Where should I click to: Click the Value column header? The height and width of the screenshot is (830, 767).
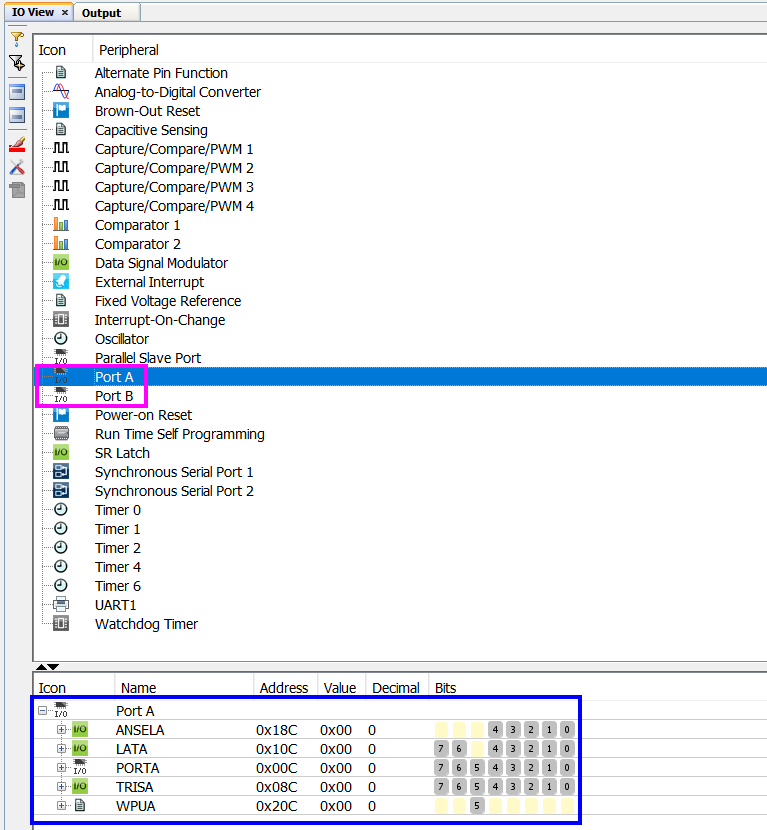(340, 688)
